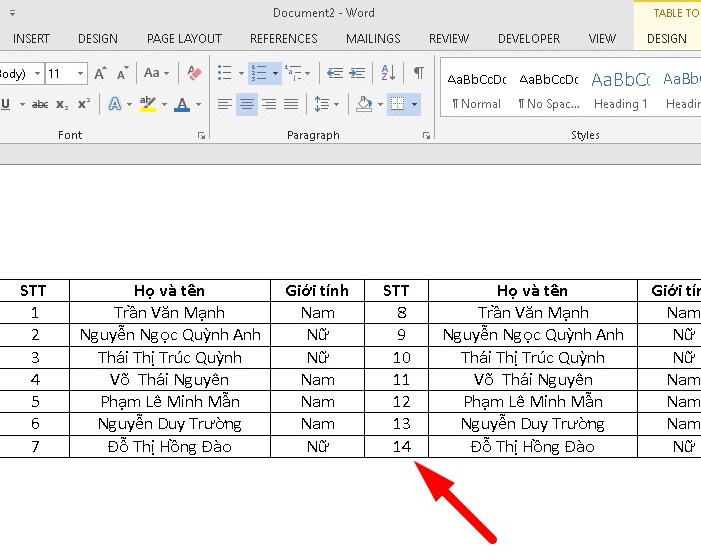Open line spacing dropdown arrow

(x=337, y=105)
